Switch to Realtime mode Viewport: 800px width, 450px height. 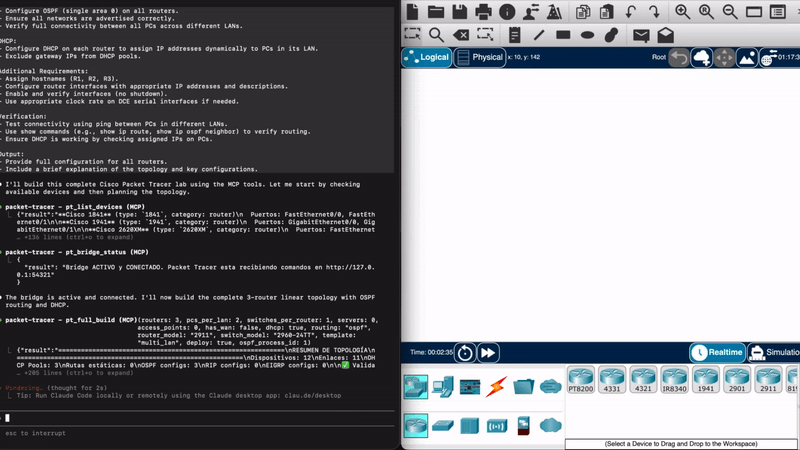[x=717, y=353]
